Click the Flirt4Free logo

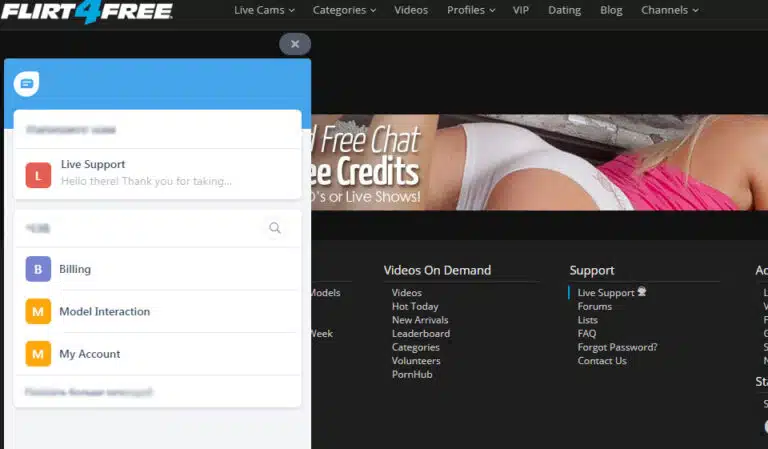pyautogui.click(x=87, y=11)
